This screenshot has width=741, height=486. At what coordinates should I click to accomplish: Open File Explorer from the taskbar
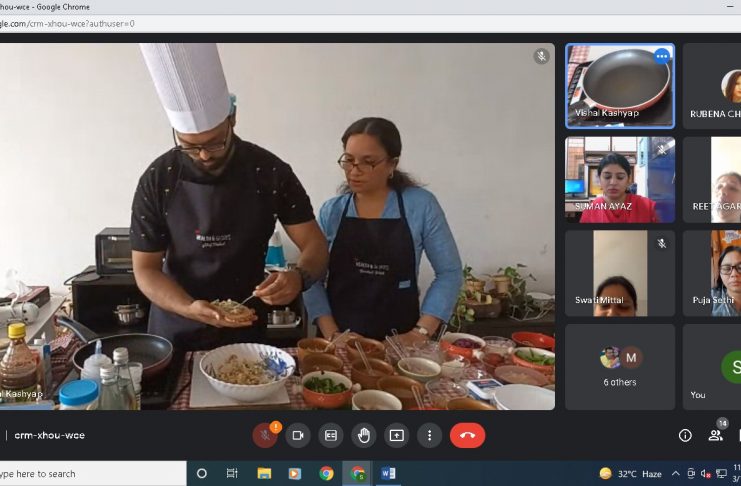tap(264, 474)
